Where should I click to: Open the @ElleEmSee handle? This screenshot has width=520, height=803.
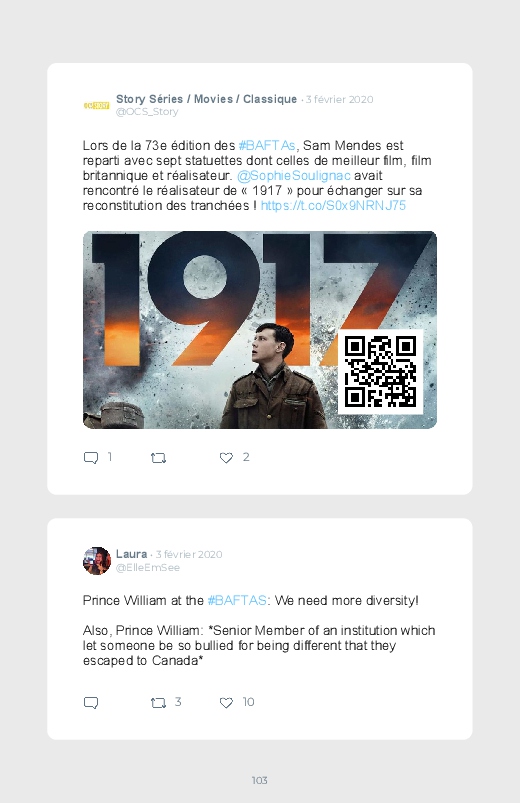click(x=148, y=567)
